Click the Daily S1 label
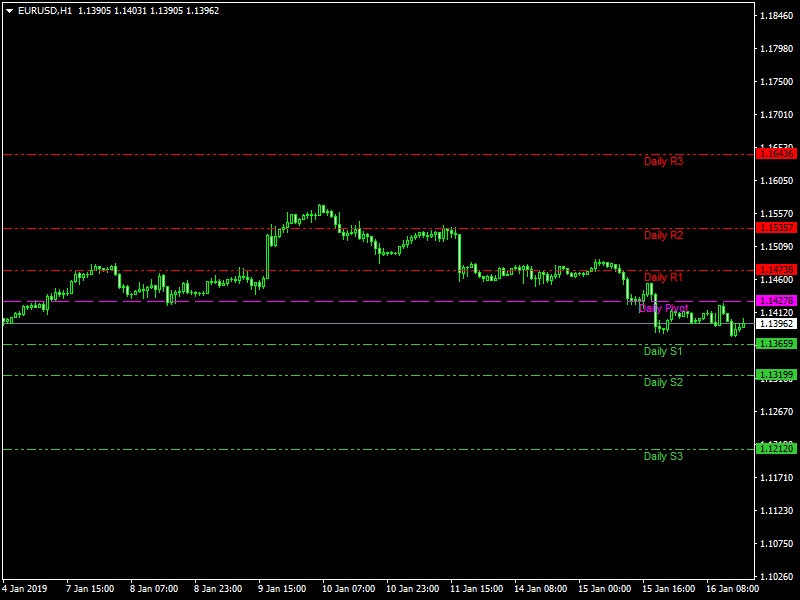 click(x=663, y=351)
